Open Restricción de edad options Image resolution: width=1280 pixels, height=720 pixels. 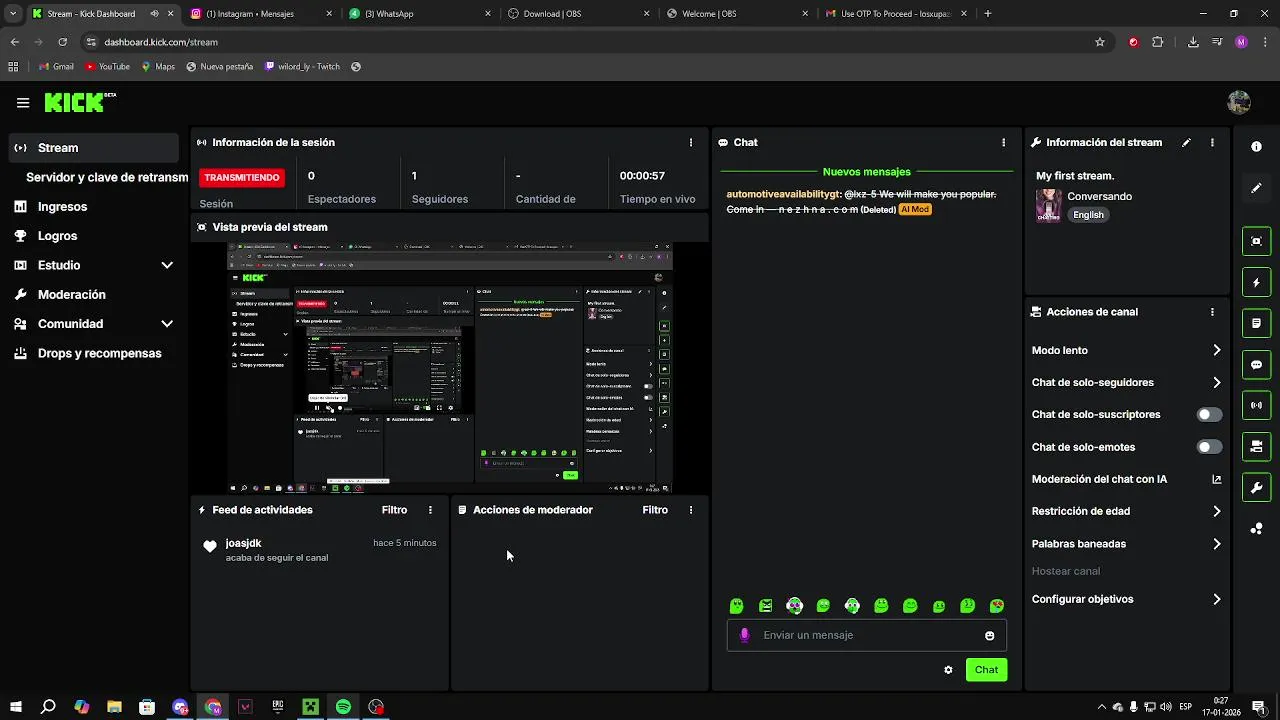(1126, 511)
